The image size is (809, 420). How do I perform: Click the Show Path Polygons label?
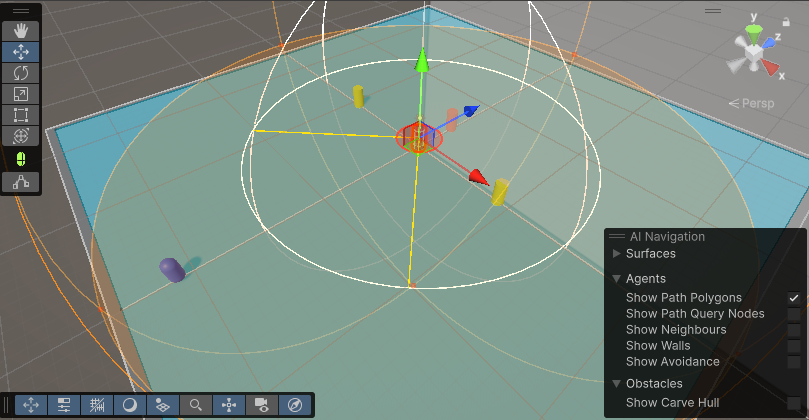(684, 298)
